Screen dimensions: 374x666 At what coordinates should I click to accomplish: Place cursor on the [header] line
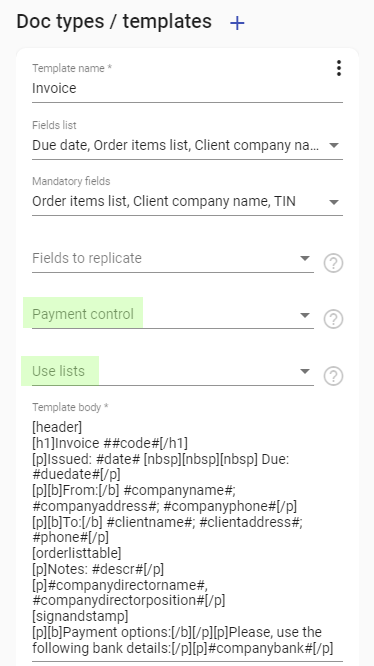pyautogui.click(x=57, y=427)
